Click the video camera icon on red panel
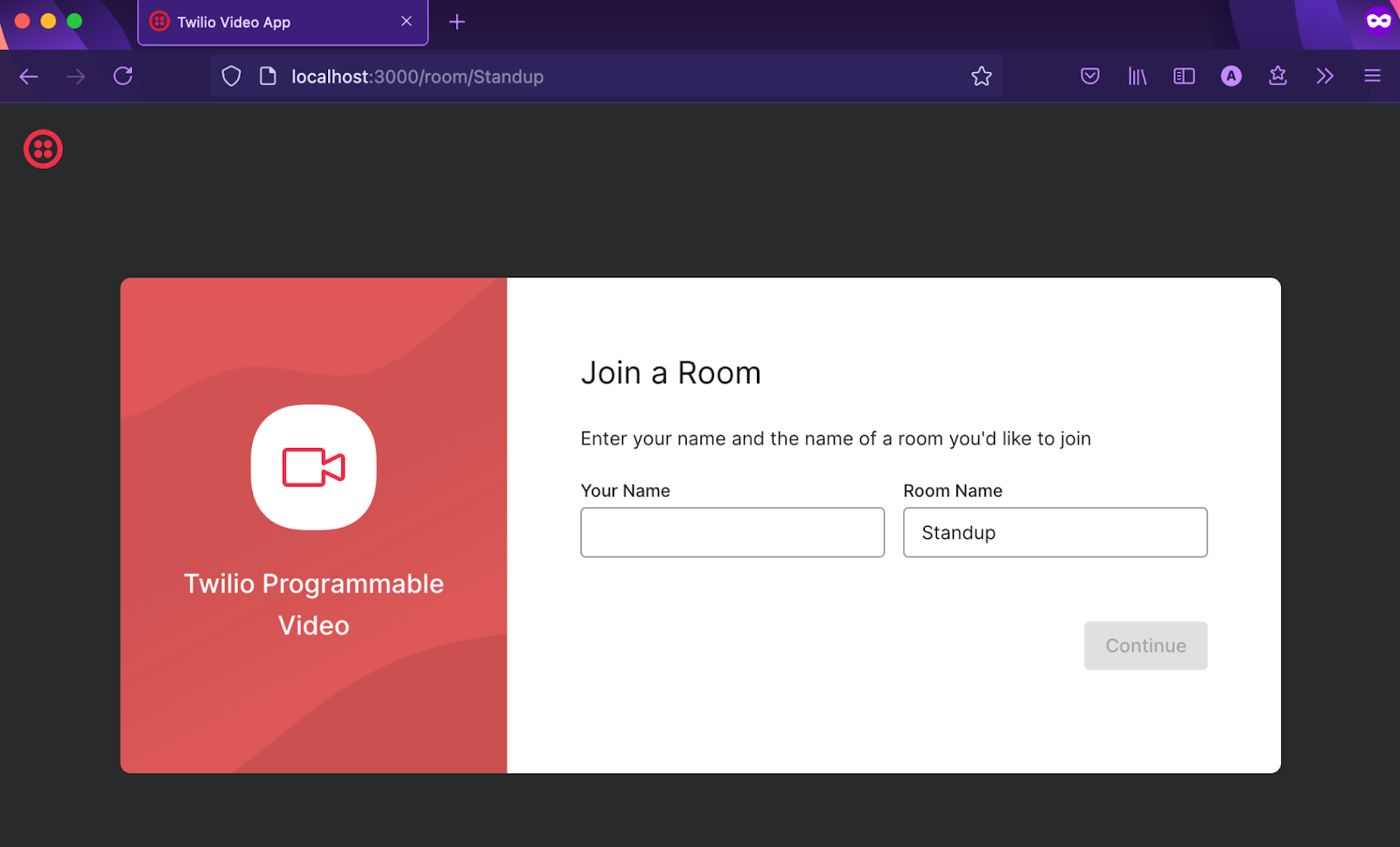The image size is (1400, 847). click(313, 467)
